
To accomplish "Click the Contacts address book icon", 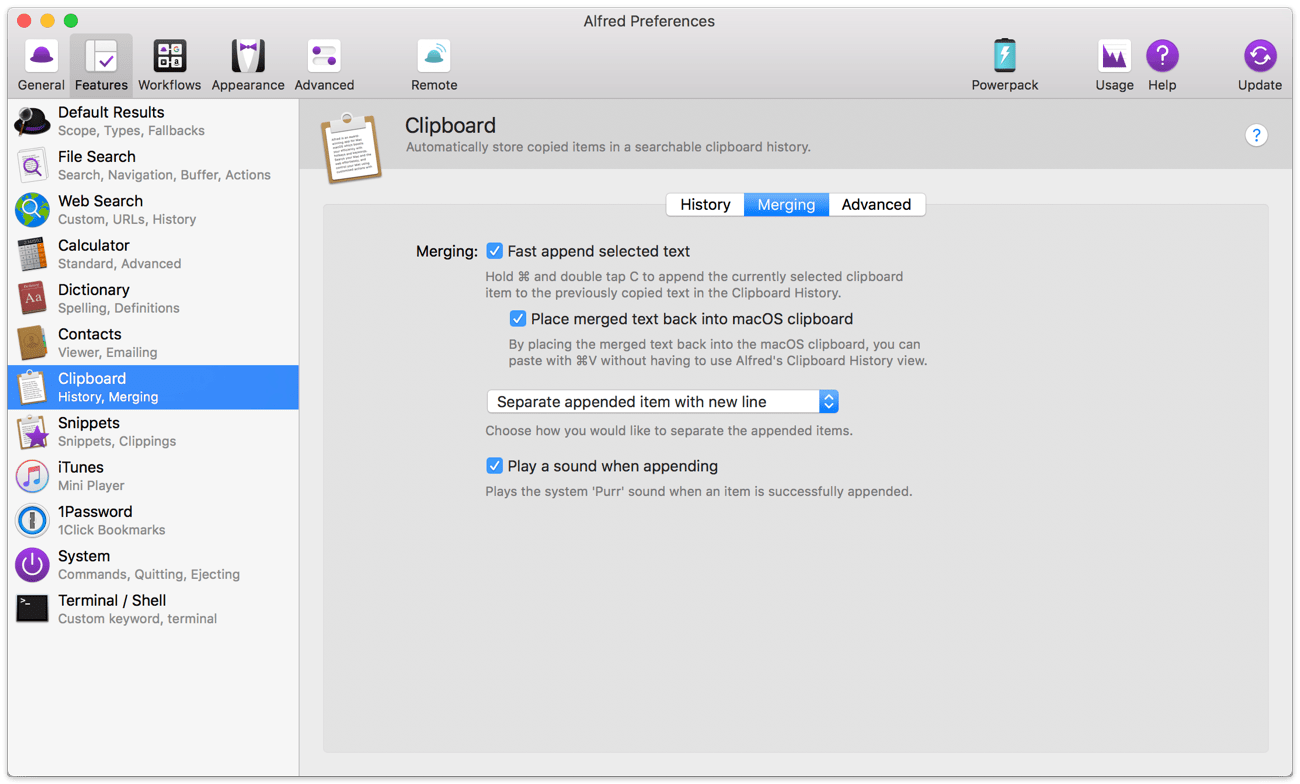I will coord(32,343).
